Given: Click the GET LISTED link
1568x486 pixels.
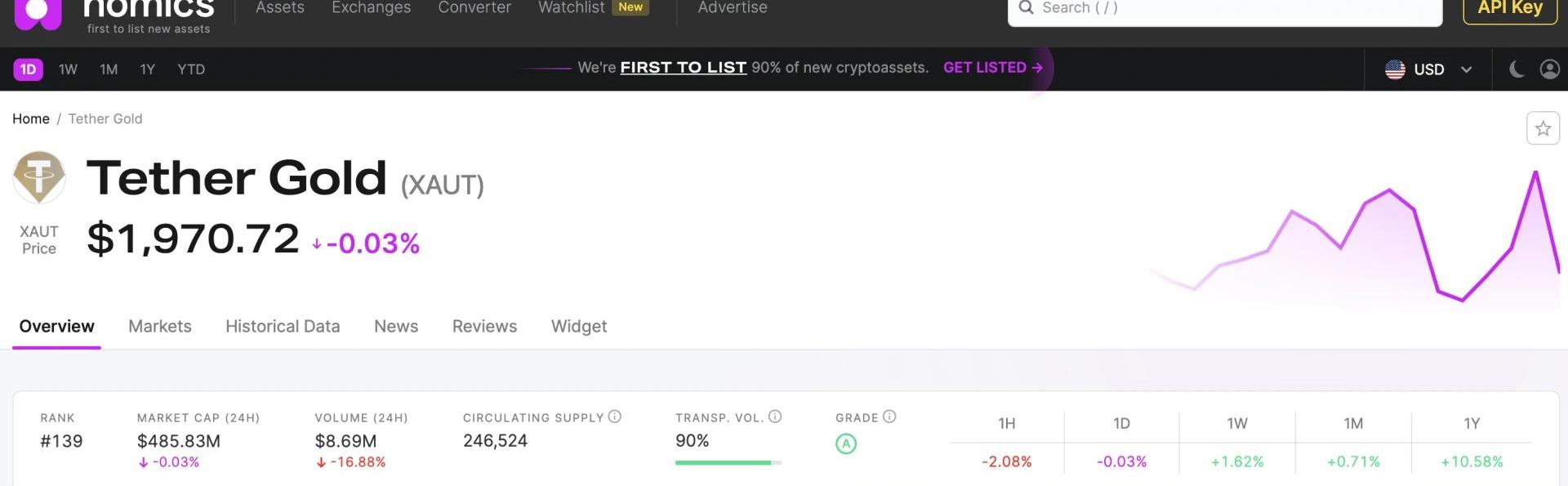Looking at the screenshot, I should pos(992,68).
